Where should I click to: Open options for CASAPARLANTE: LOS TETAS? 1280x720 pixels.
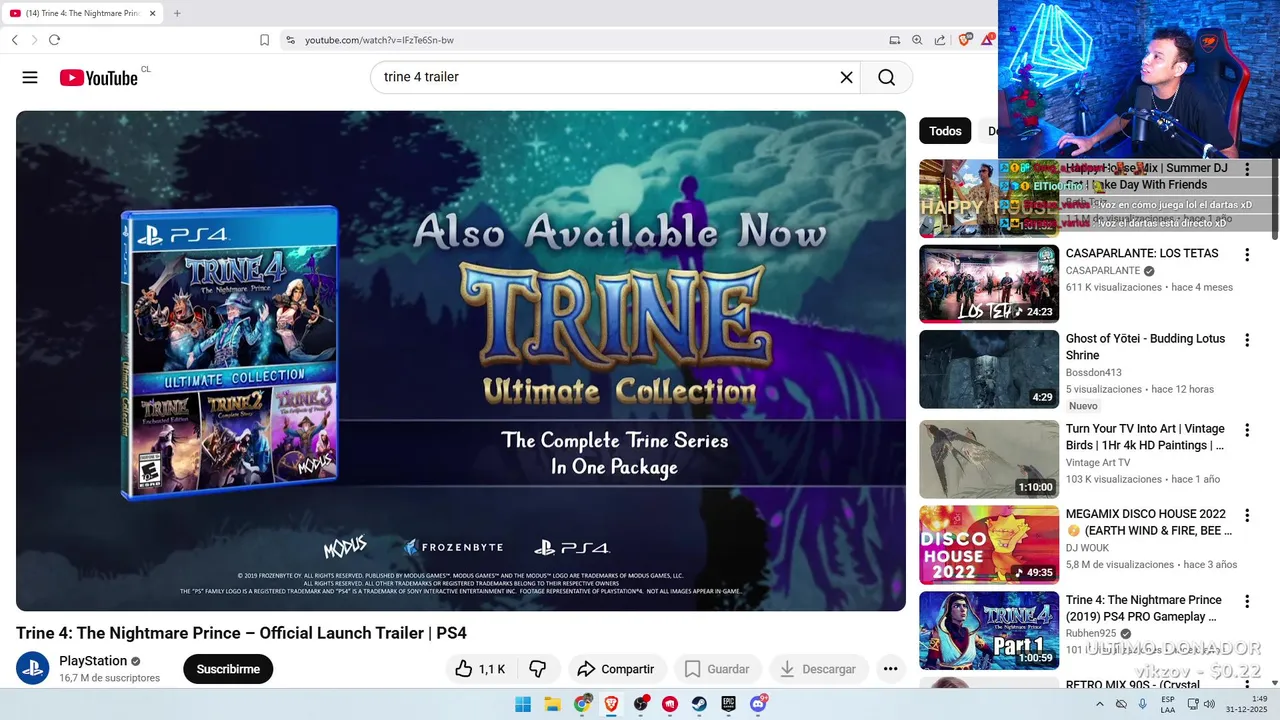pyautogui.click(x=1247, y=255)
